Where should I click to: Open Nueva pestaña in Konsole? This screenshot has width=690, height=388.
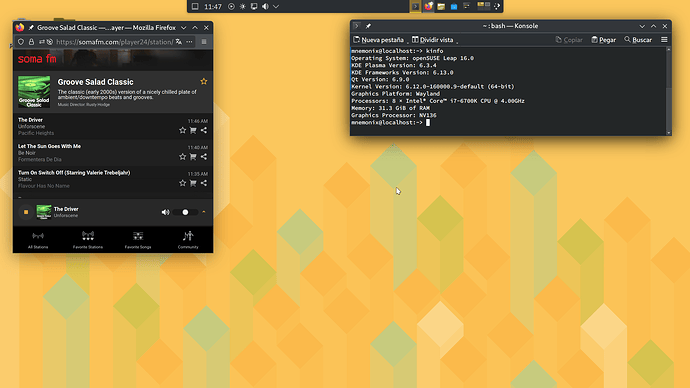(378, 40)
